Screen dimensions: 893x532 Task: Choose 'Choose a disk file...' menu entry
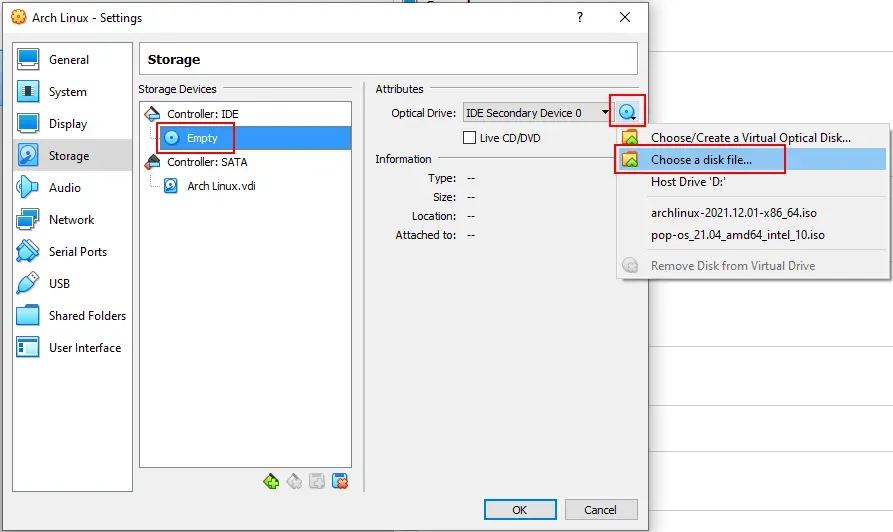click(x=701, y=160)
